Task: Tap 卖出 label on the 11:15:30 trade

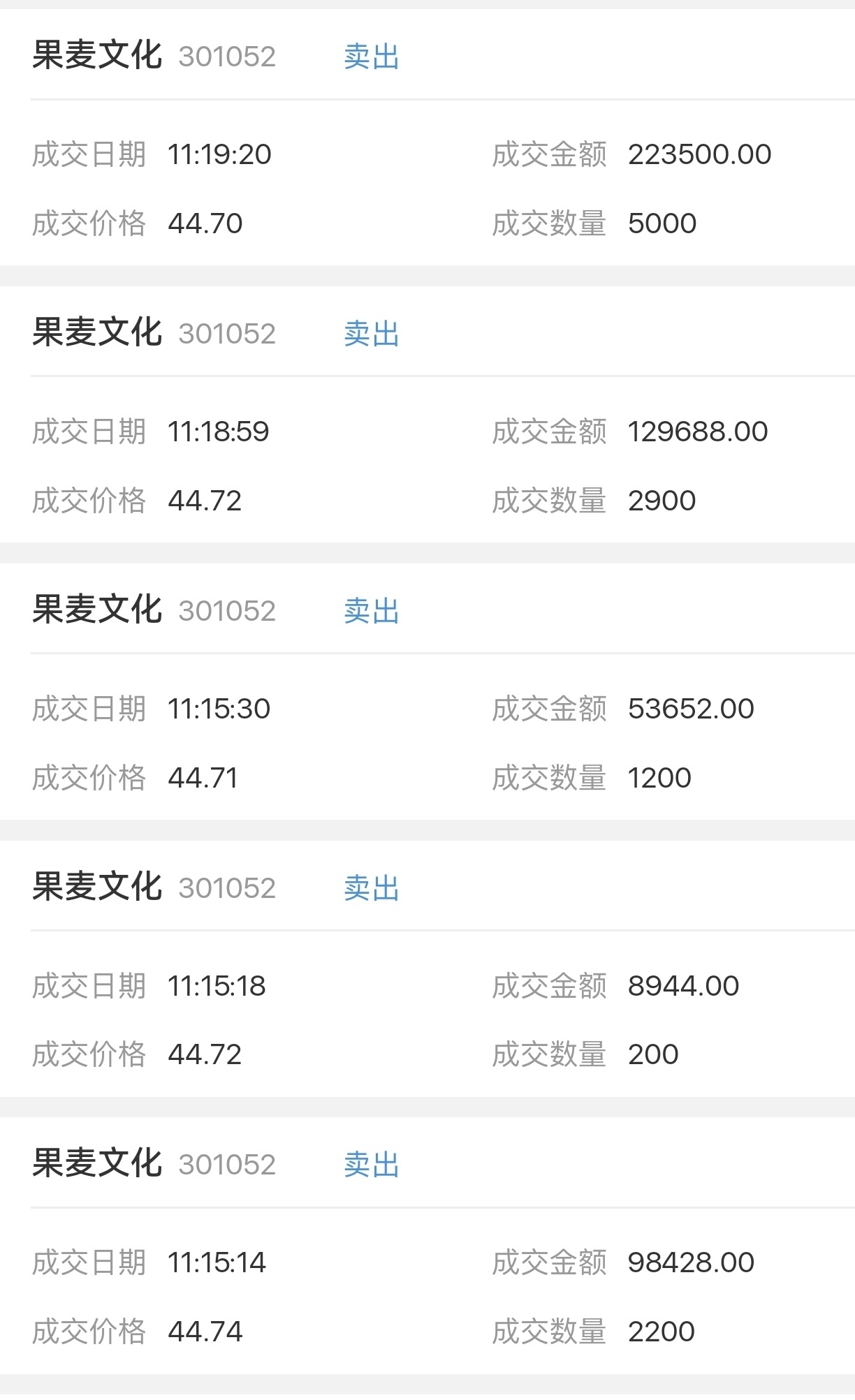Action: click(372, 611)
